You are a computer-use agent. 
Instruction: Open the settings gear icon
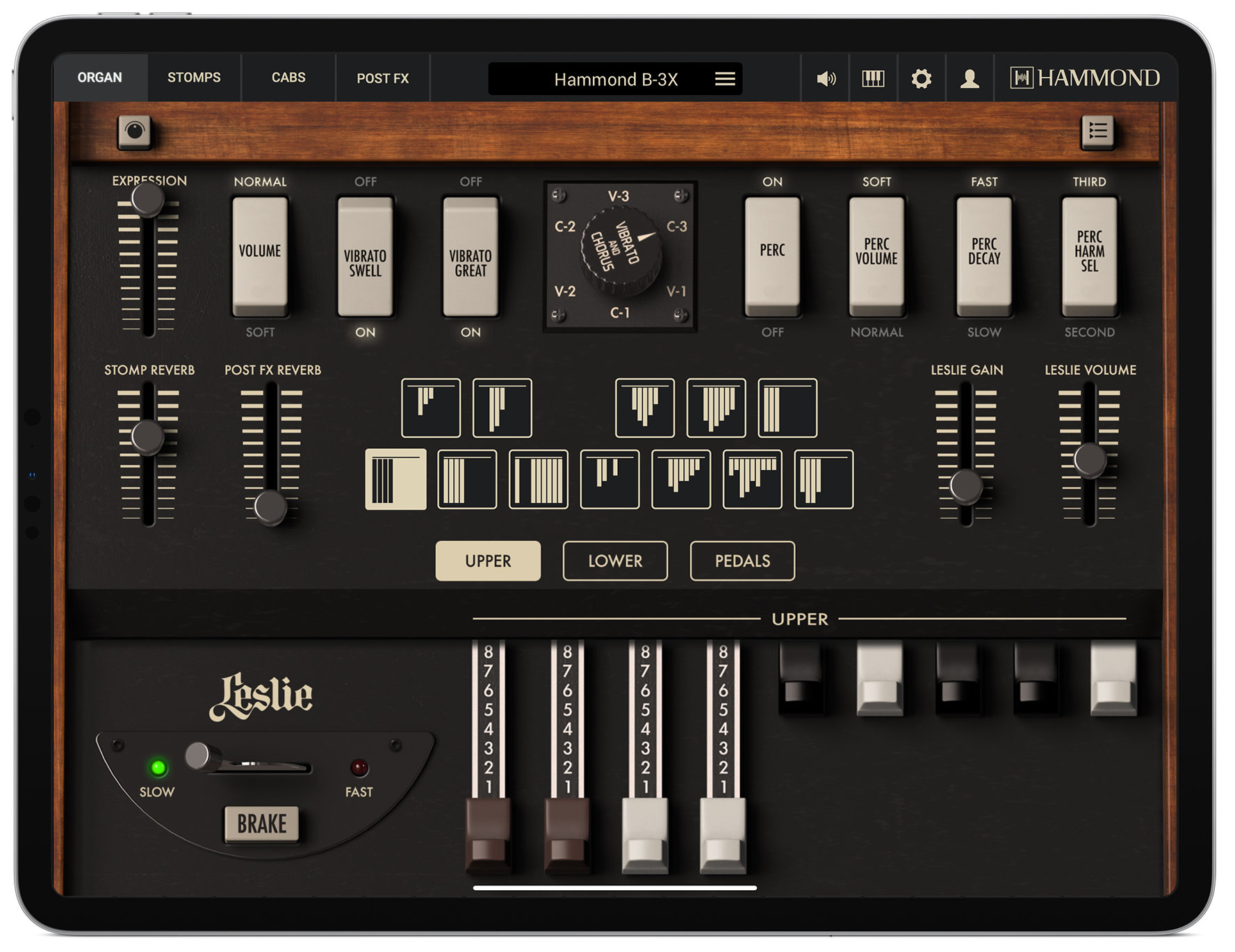click(921, 79)
